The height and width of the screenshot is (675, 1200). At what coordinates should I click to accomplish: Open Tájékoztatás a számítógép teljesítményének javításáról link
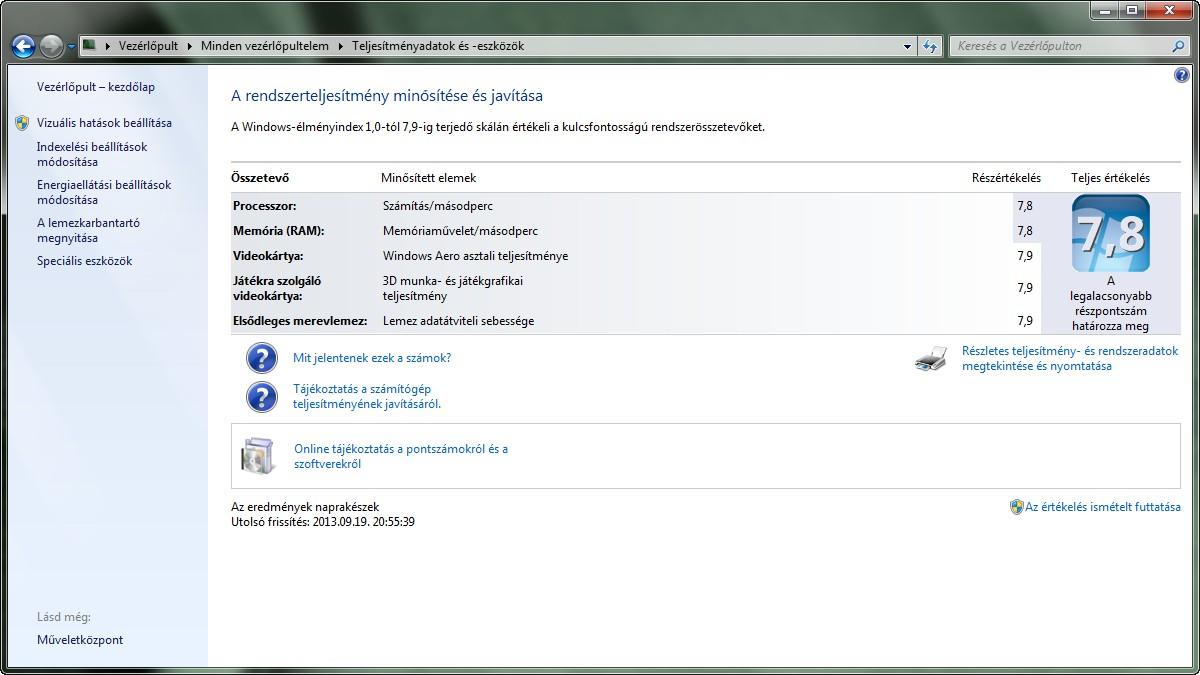click(x=367, y=396)
